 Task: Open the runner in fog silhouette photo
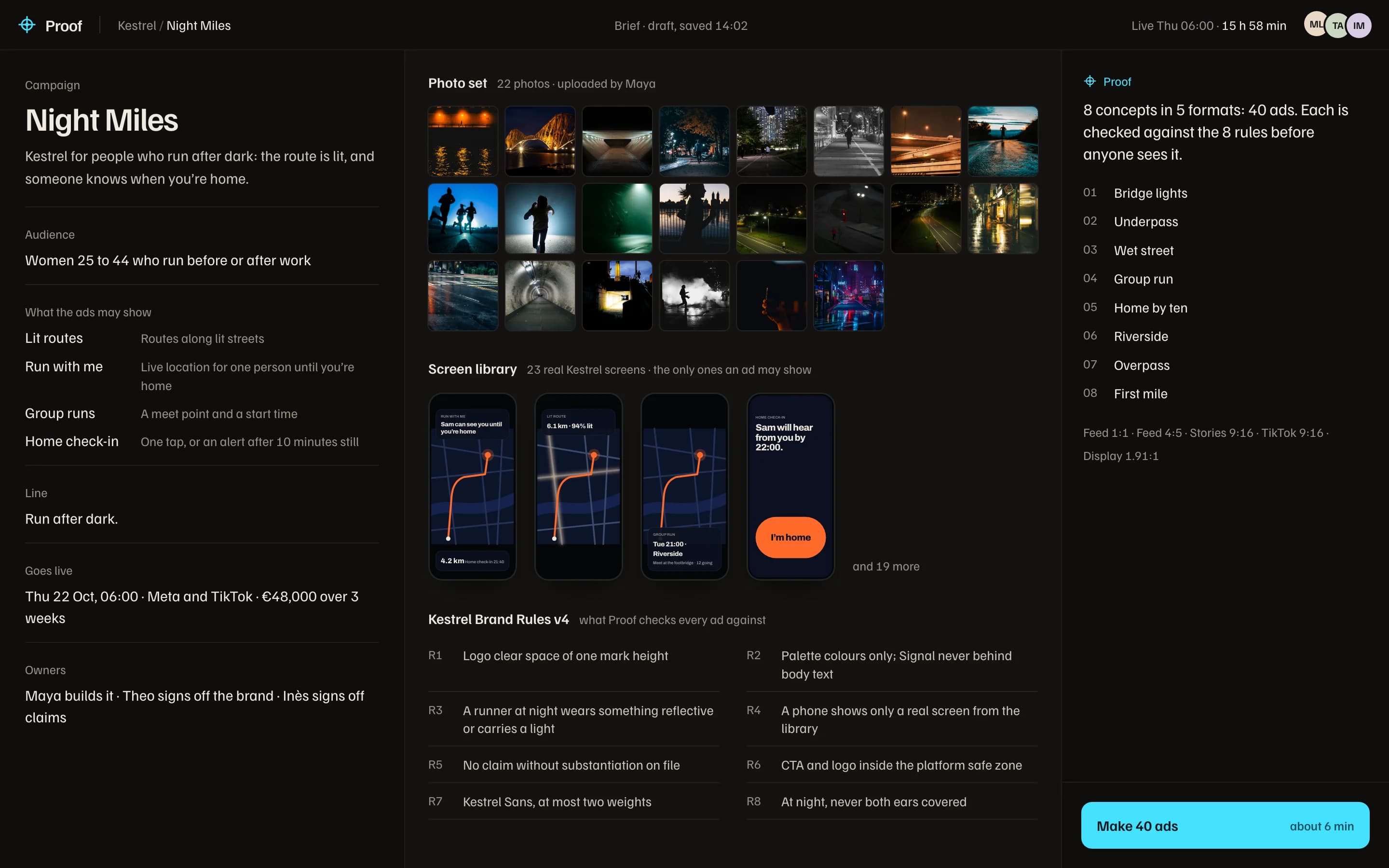[694, 295]
